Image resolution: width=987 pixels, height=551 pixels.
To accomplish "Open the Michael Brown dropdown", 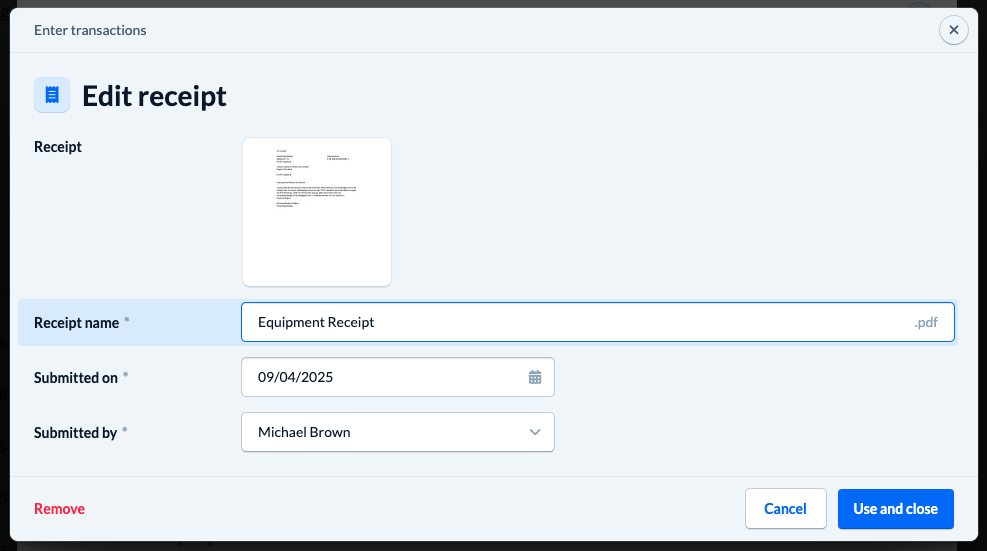I will point(398,432).
